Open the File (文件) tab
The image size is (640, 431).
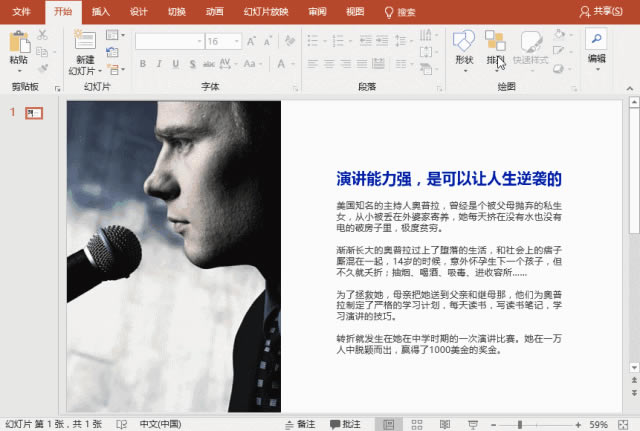click(x=22, y=12)
